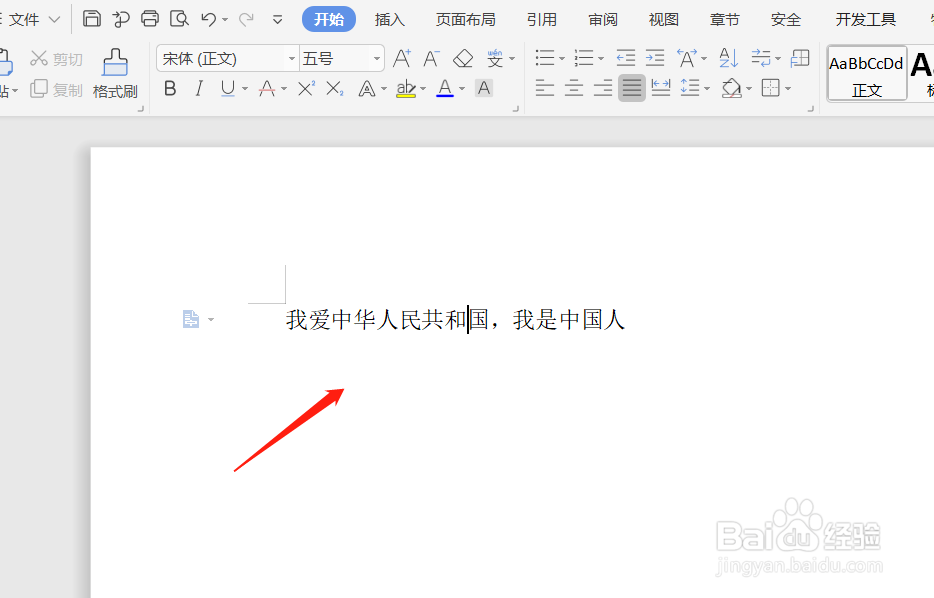The width and height of the screenshot is (934, 598).
Task: Expand line spacing dropdown arrow
Action: click(707, 89)
